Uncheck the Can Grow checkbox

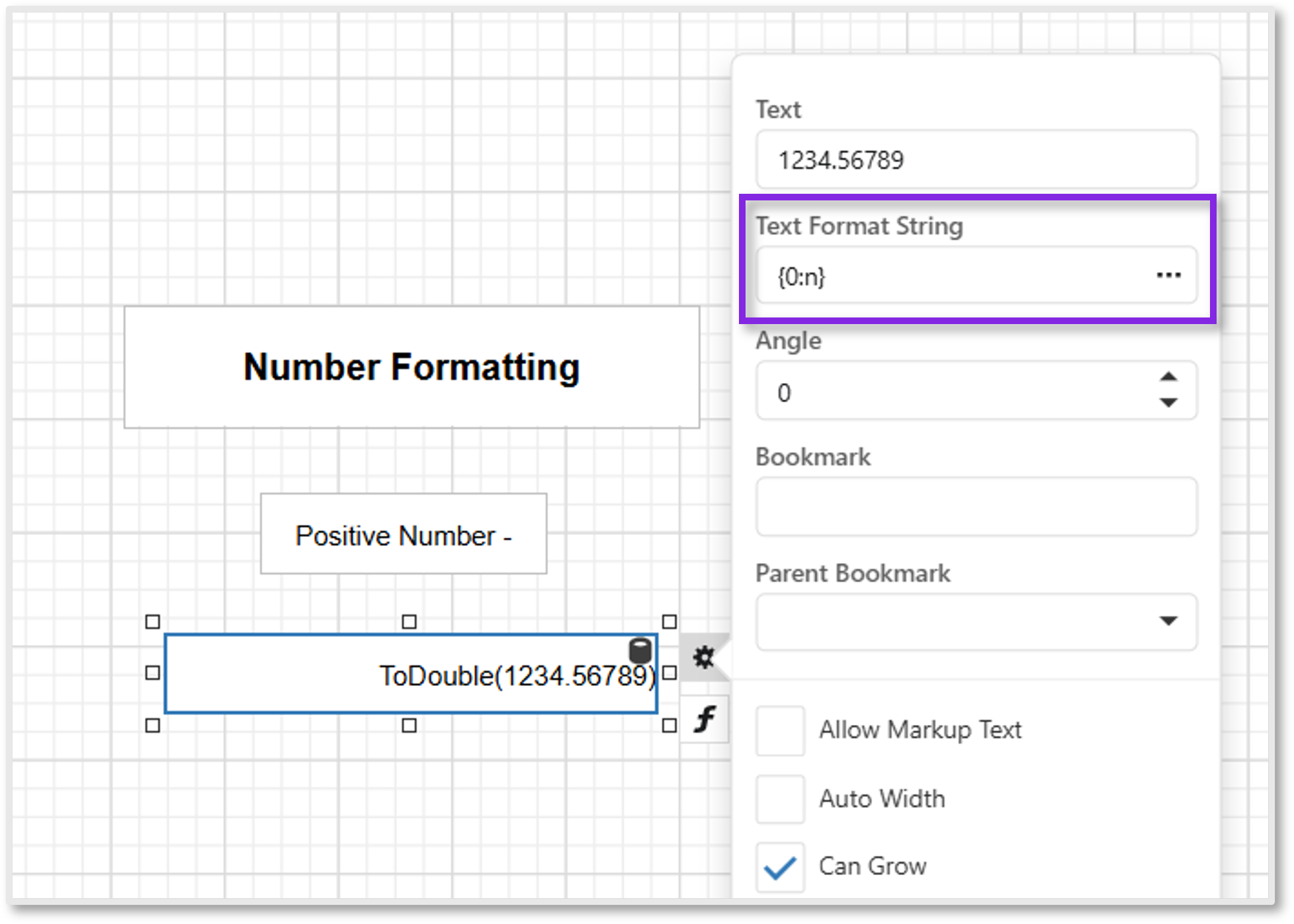(x=780, y=867)
